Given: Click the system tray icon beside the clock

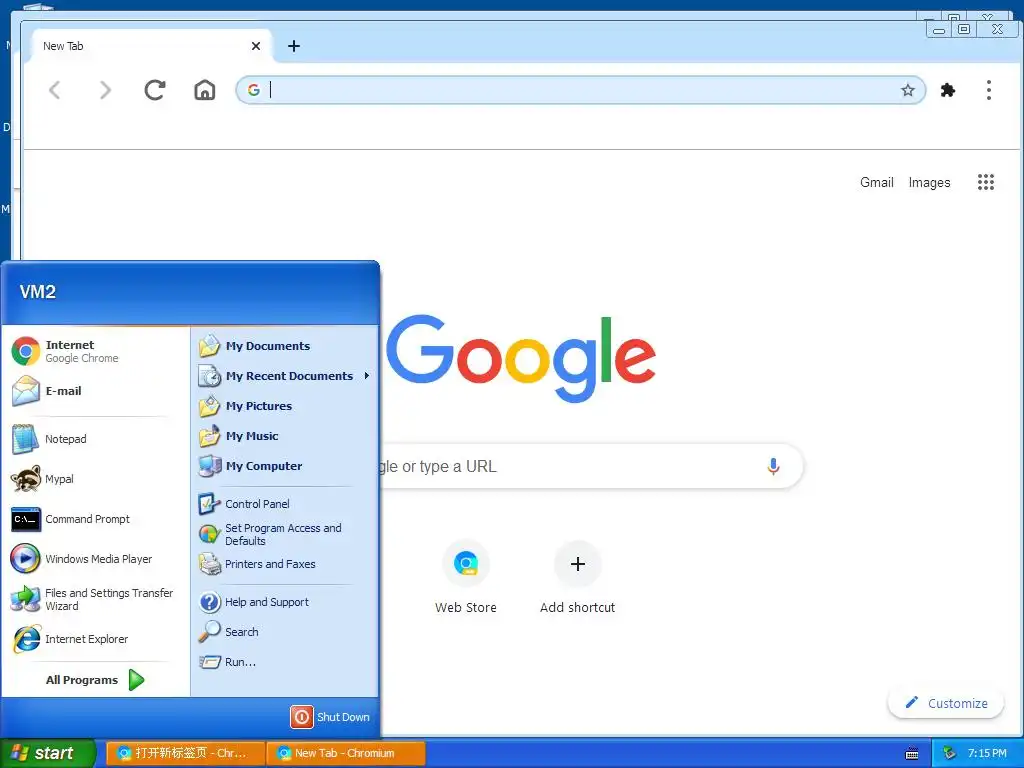Looking at the screenshot, I should pyautogui.click(x=949, y=753).
